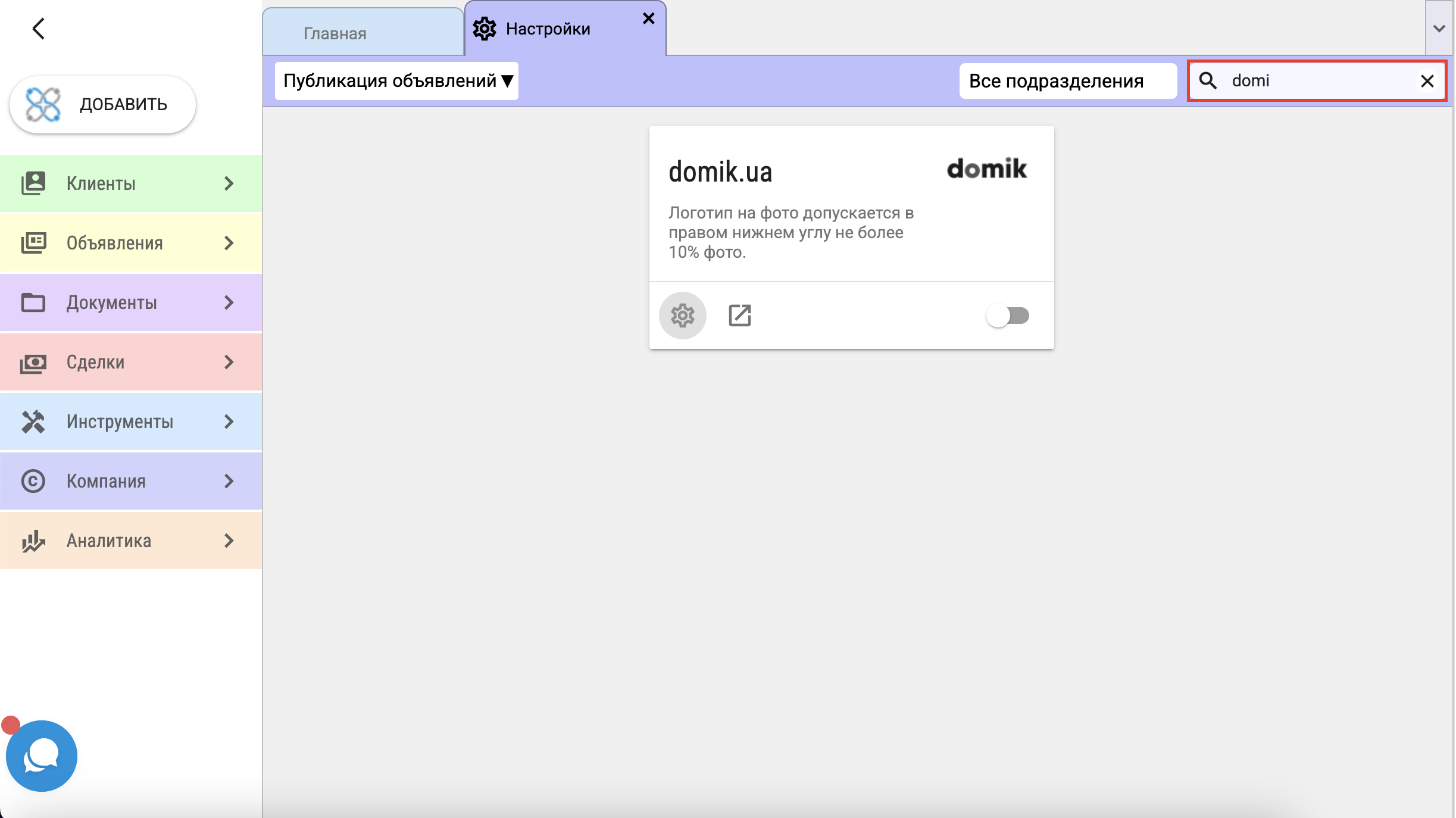Screen dimensions: 1456x818
Task: Click the Логотип на фото description text
Action: click(791, 232)
